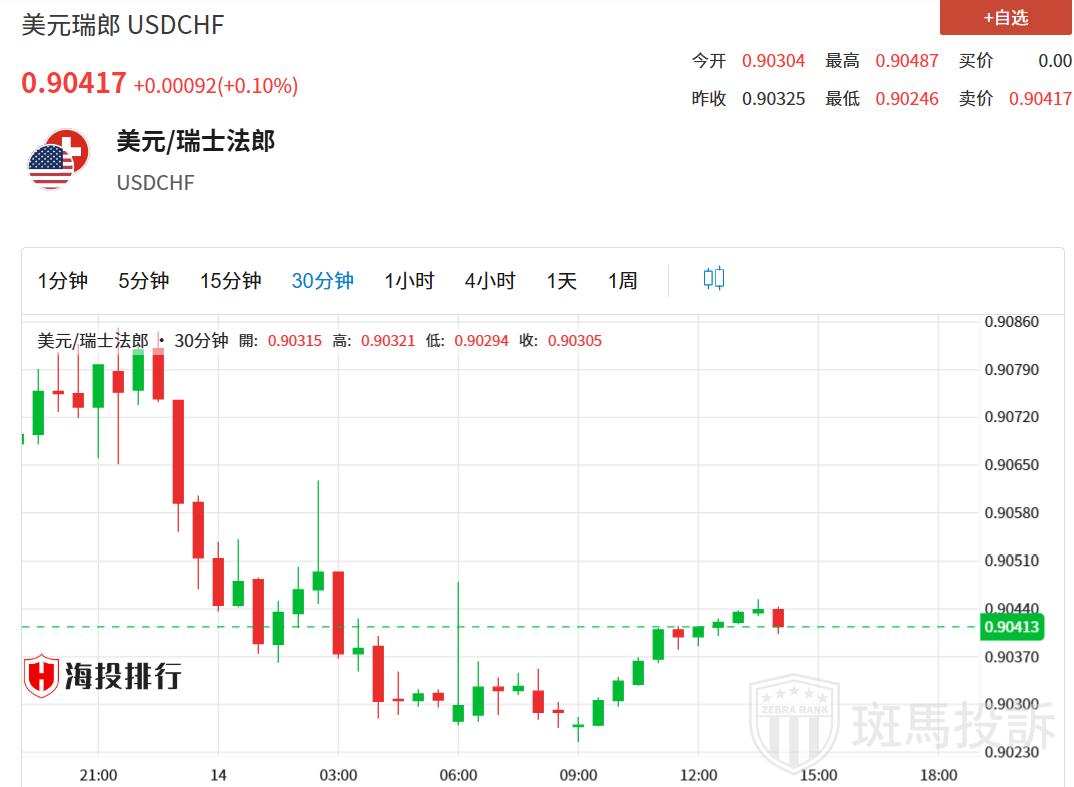Click the 美元/瑞士法郎 pair name heading
Screen dimensions: 1074x787
pyautogui.click(x=195, y=142)
